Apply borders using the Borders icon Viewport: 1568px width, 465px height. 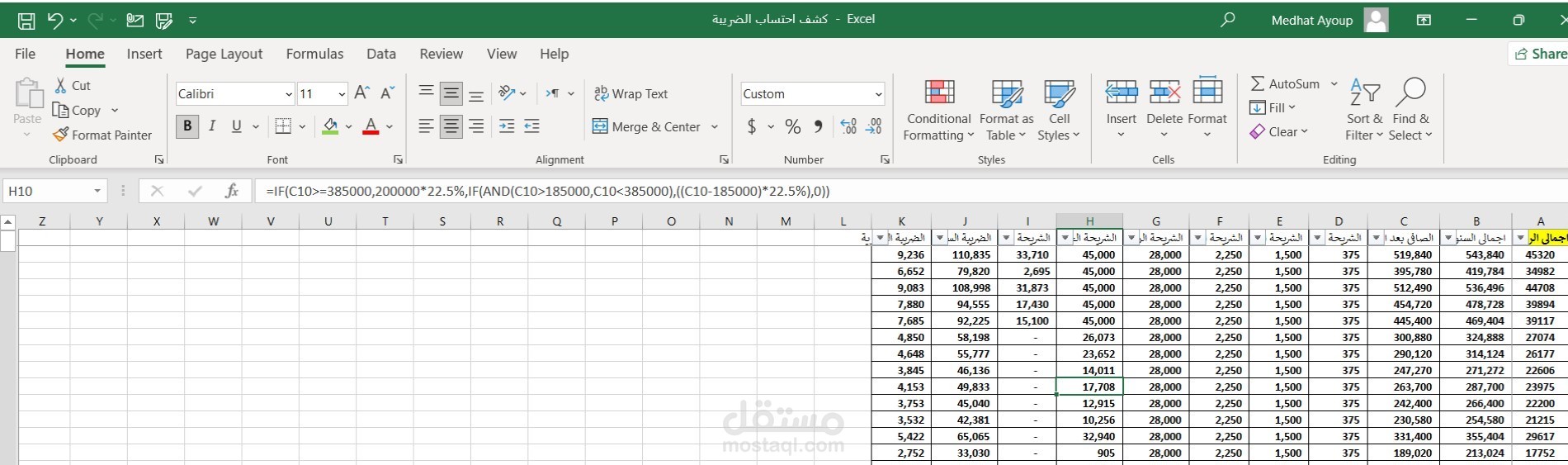pos(283,126)
